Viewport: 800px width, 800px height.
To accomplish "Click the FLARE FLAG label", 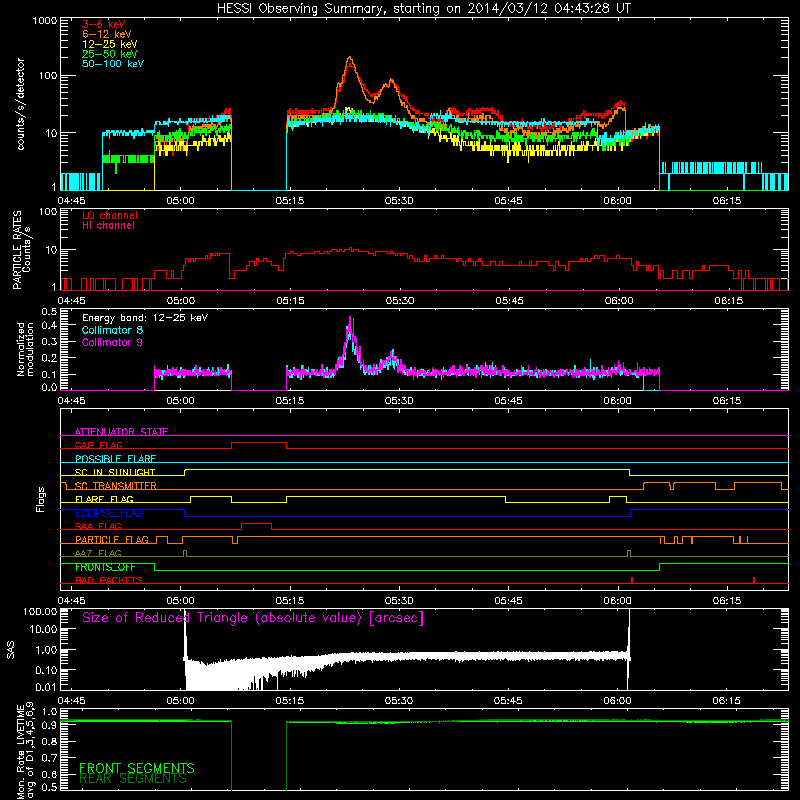I will click(104, 499).
